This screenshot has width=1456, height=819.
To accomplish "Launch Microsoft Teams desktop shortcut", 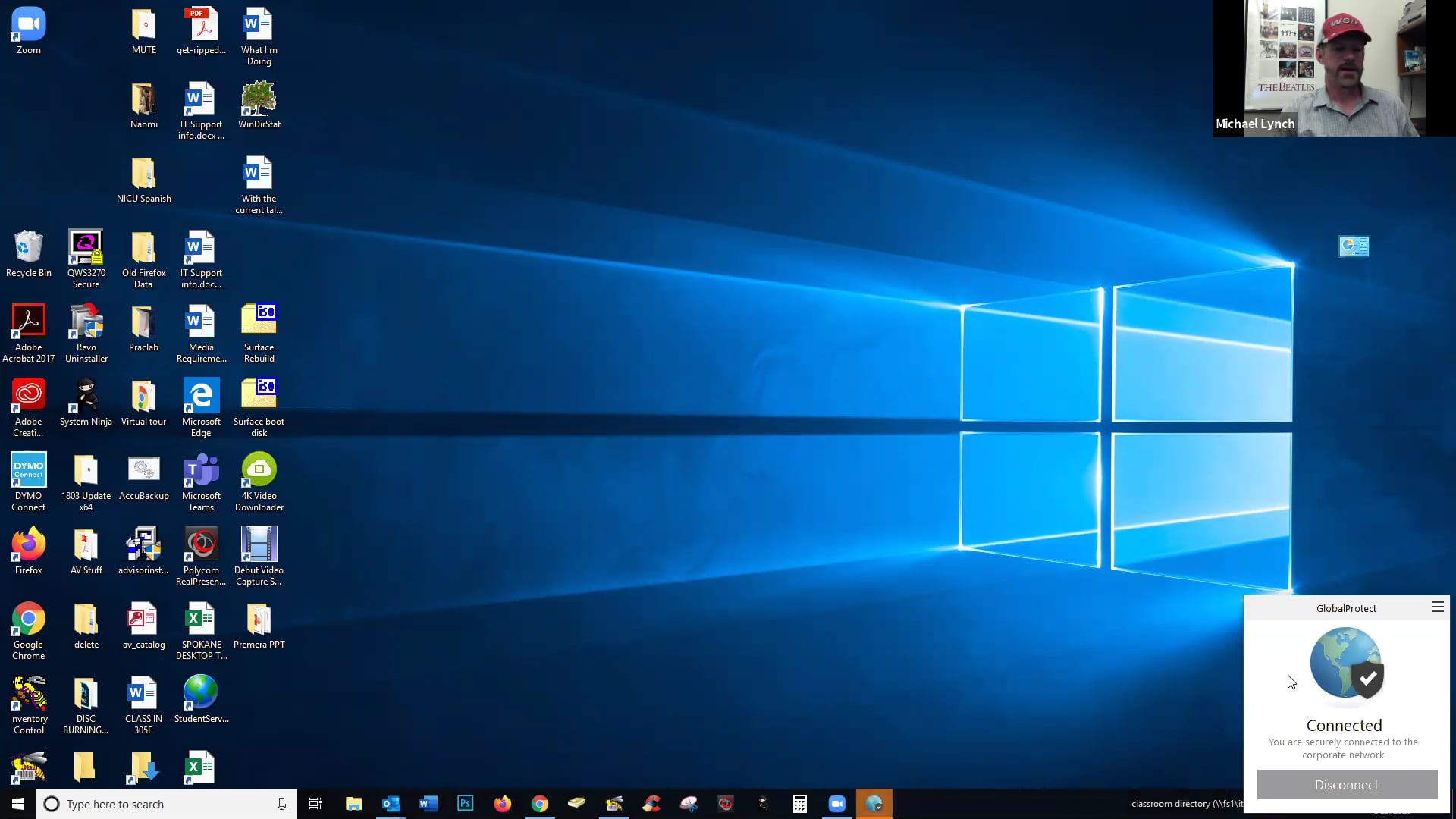I will 201,482.
